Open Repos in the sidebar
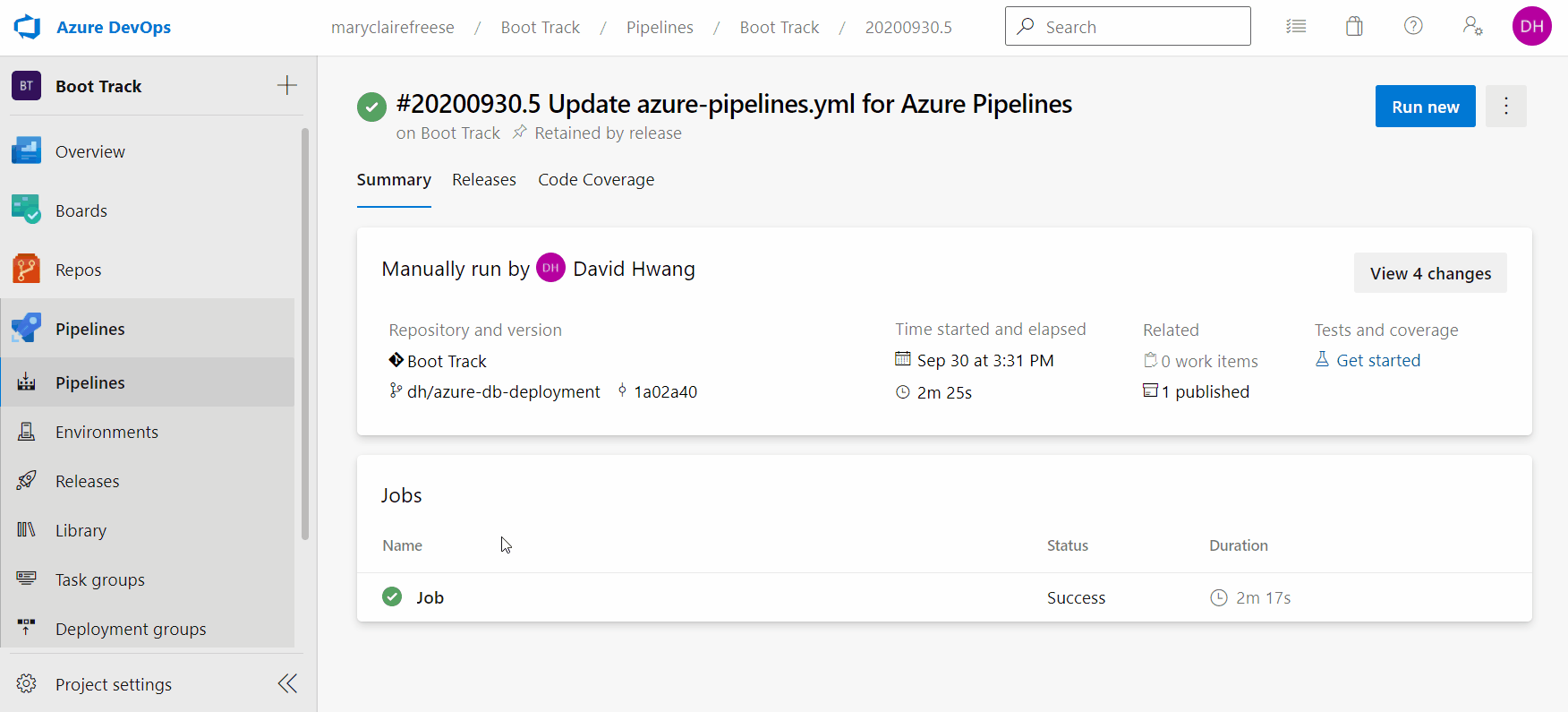This screenshot has height=712, width=1568. tap(148, 270)
